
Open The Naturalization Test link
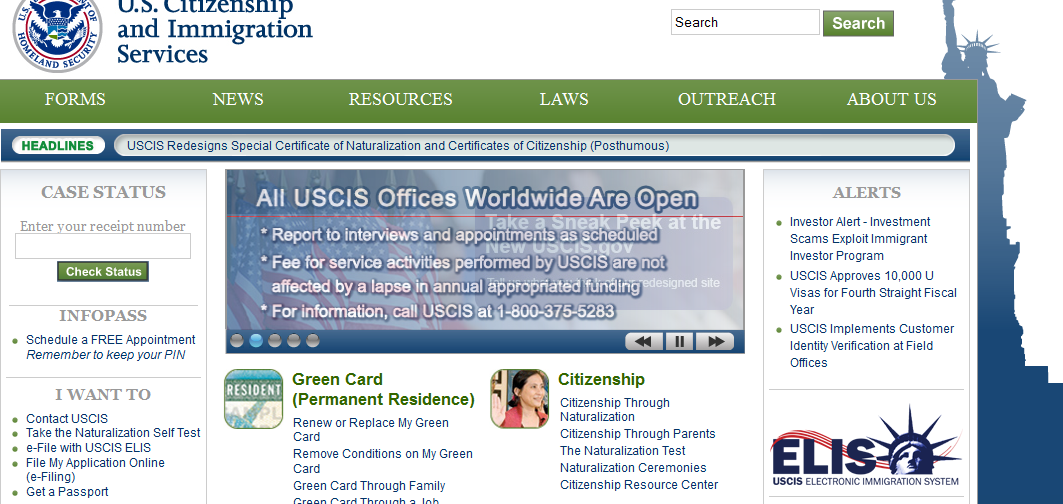click(x=622, y=450)
